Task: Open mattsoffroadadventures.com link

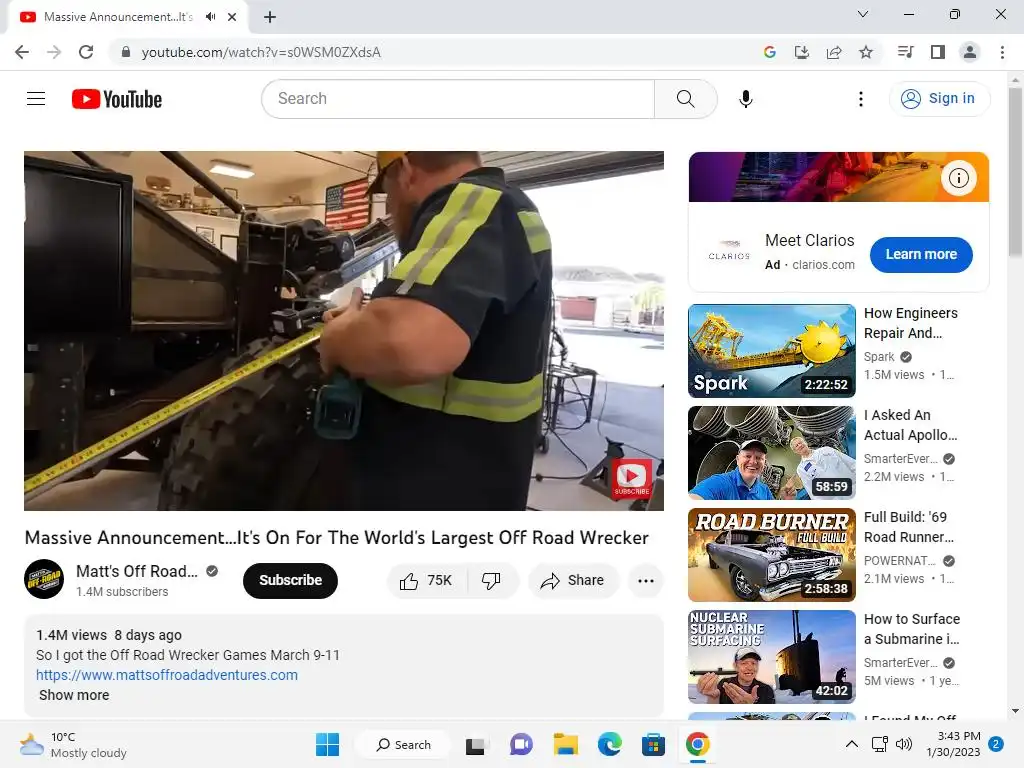Action: [167, 675]
